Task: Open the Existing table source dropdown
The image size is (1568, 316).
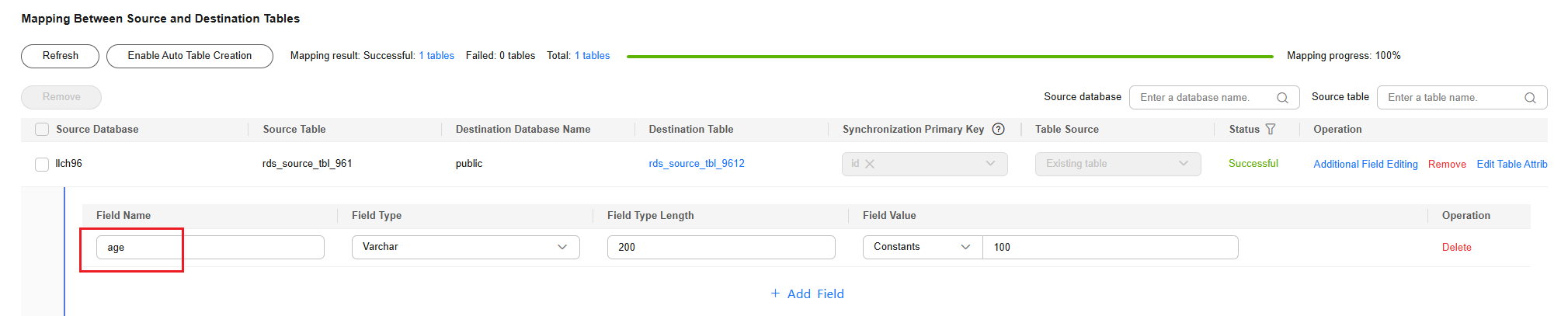Action: tap(1183, 164)
